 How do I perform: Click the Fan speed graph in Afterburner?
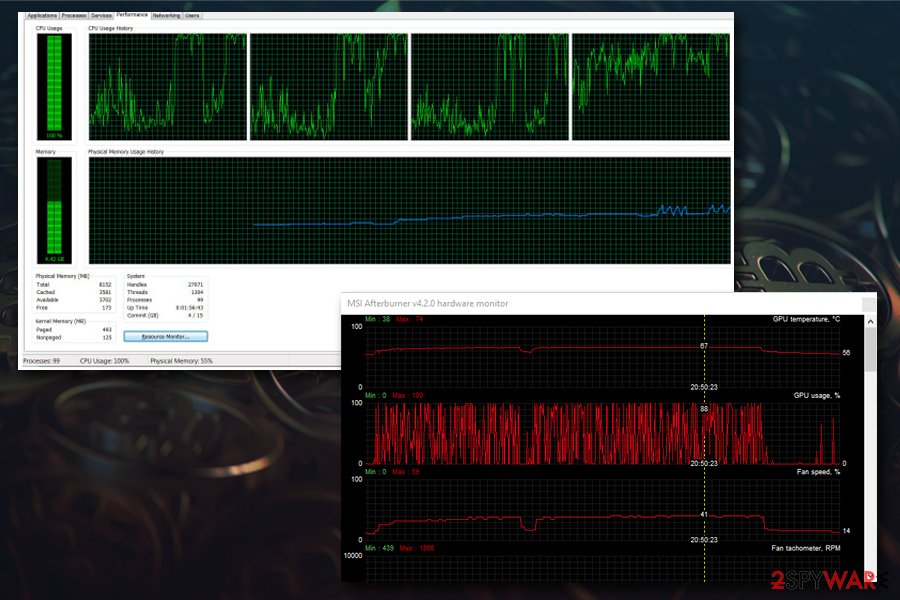(603, 509)
